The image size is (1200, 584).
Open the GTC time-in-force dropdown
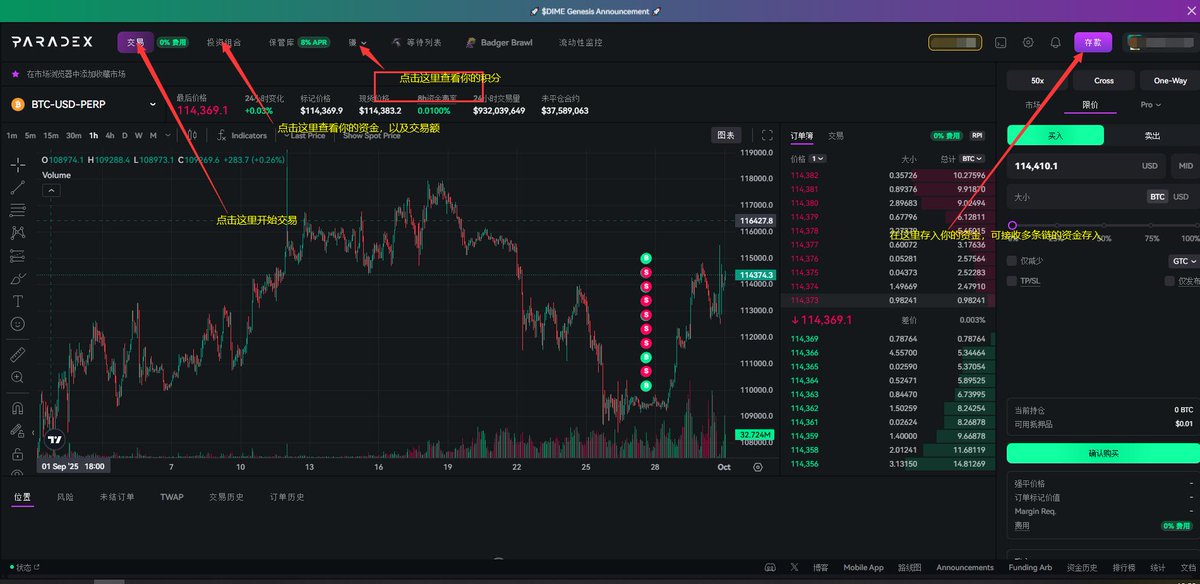[1183, 261]
